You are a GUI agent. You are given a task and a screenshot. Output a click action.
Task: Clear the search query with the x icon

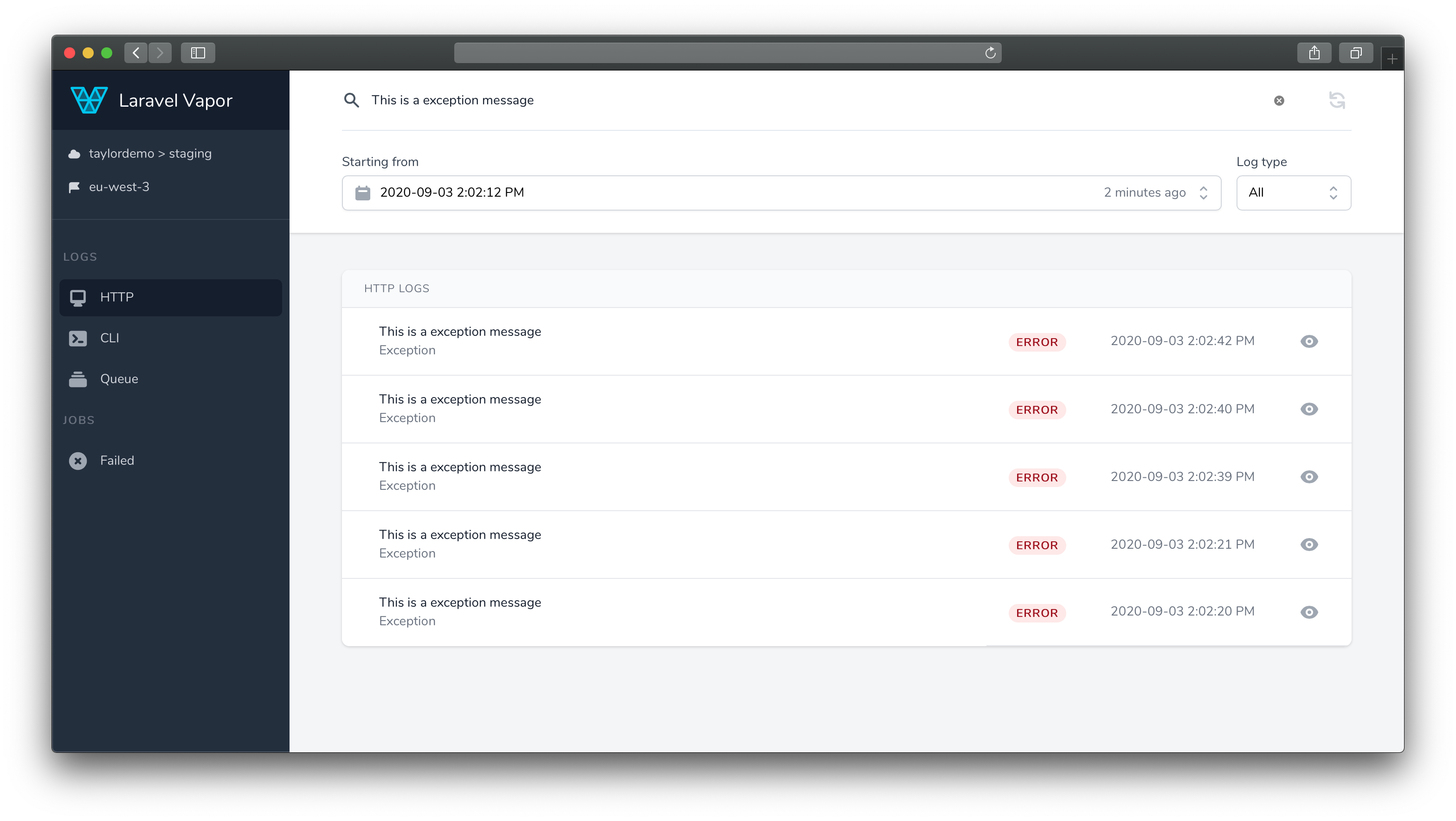point(1279,101)
